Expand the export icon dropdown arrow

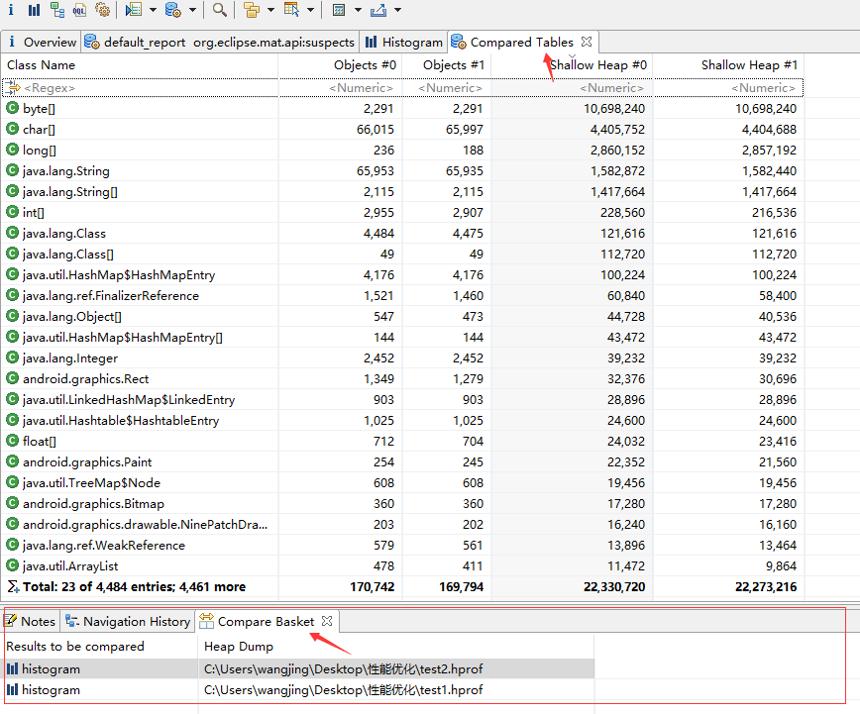click(x=398, y=10)
